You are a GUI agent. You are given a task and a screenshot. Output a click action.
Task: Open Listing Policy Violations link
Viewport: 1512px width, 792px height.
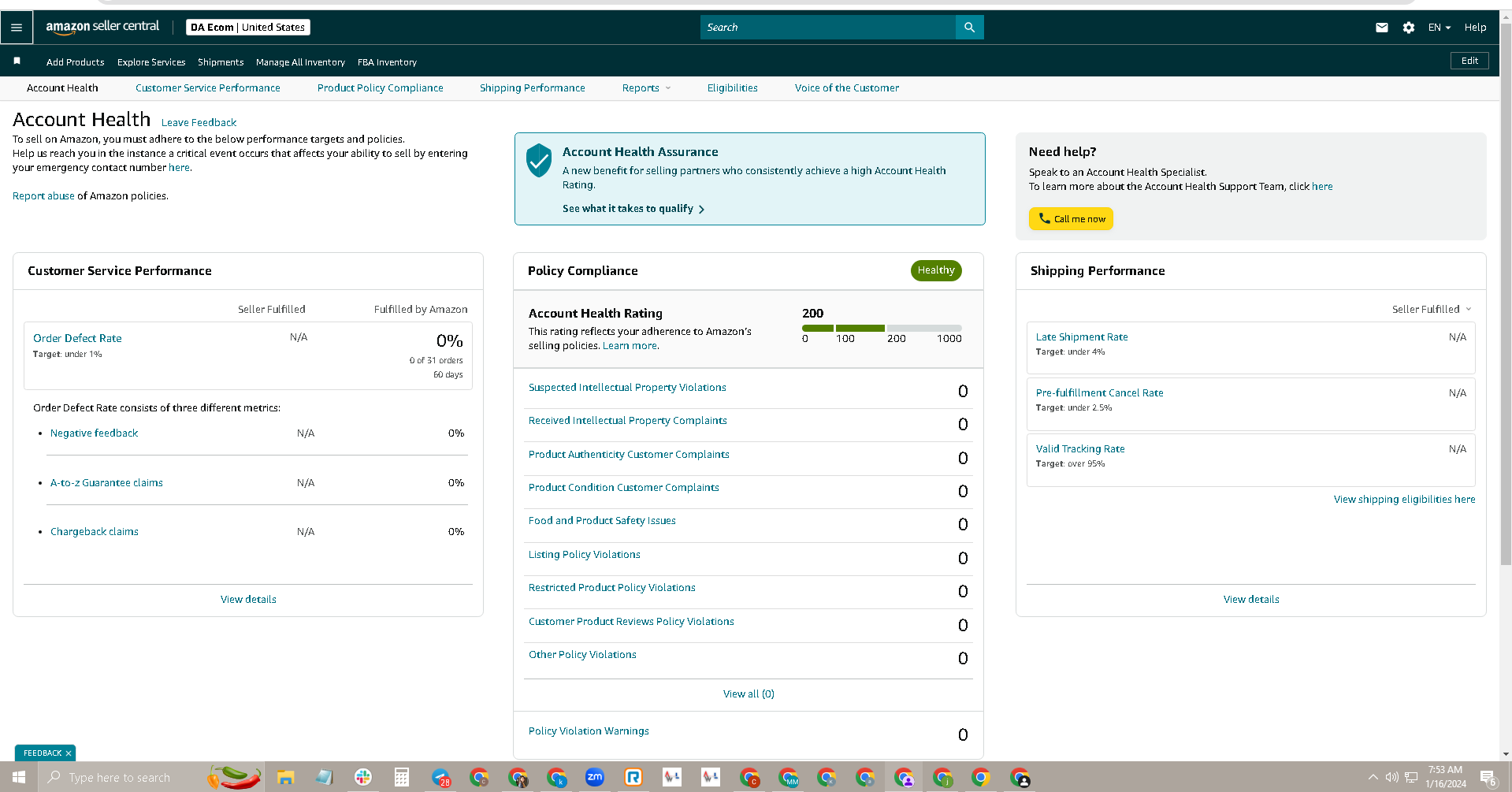coord(584,555)
